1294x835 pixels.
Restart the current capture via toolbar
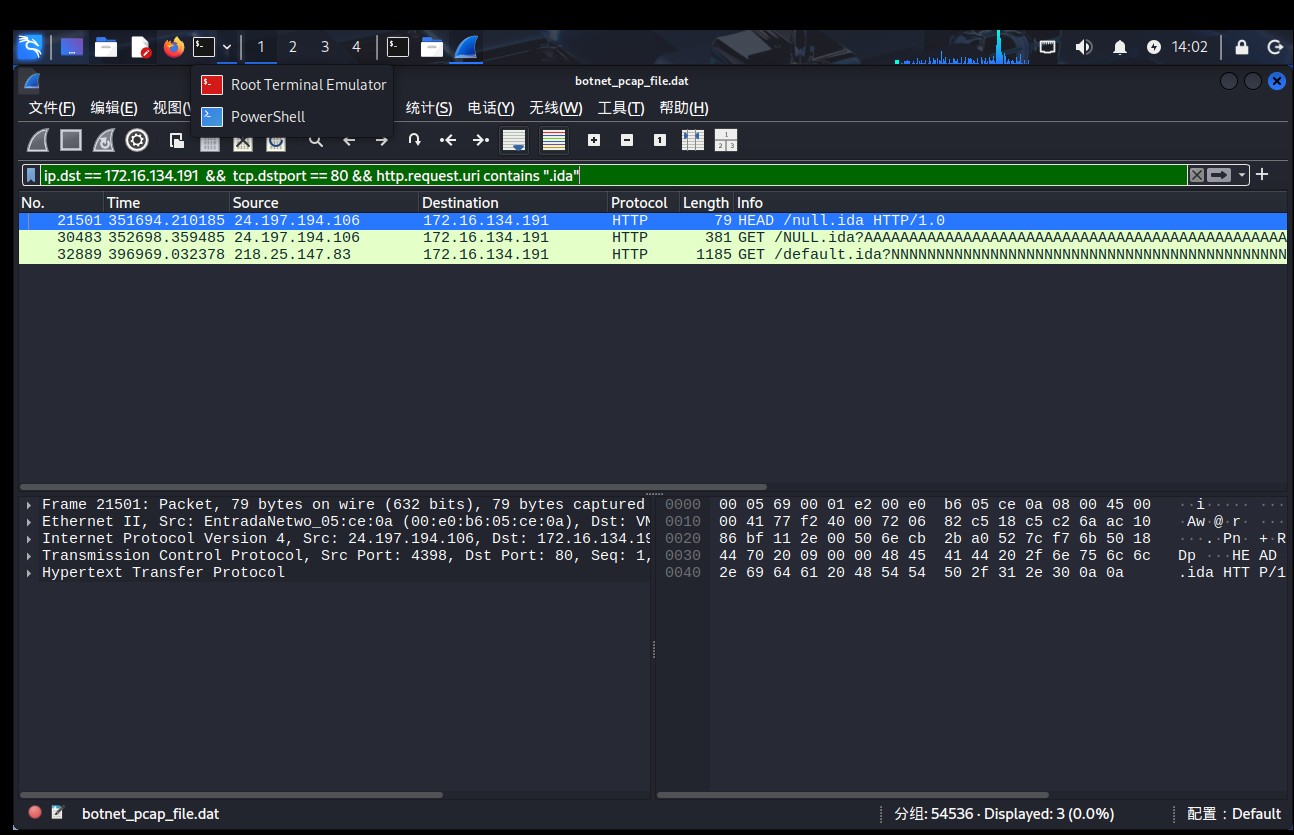(103, 140)
